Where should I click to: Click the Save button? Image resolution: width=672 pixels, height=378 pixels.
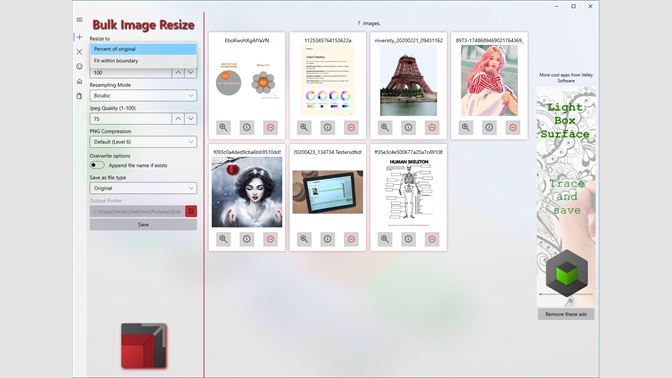click(143, 225)
